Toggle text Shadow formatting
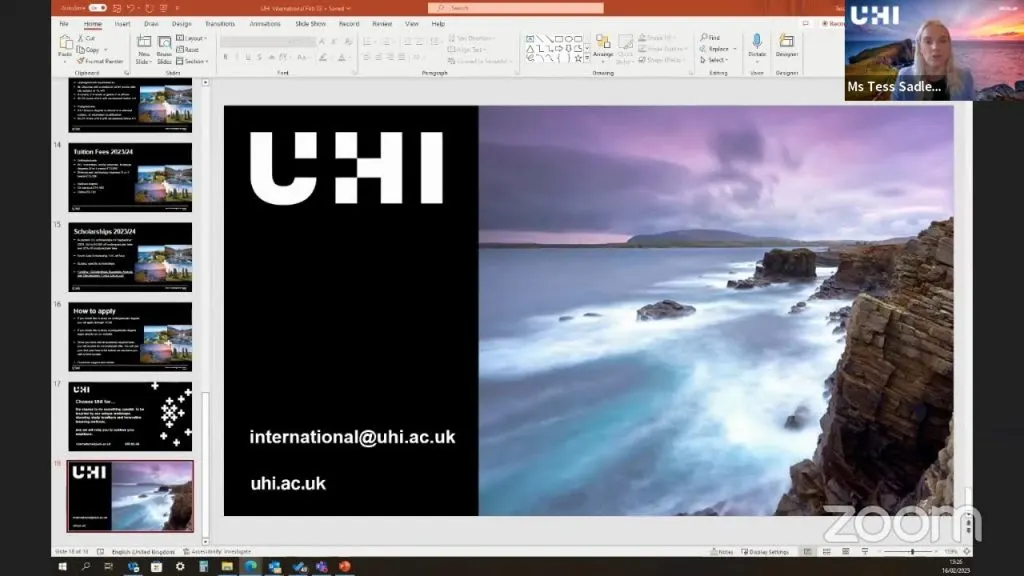1024x576 pixels. click(260, 57)
